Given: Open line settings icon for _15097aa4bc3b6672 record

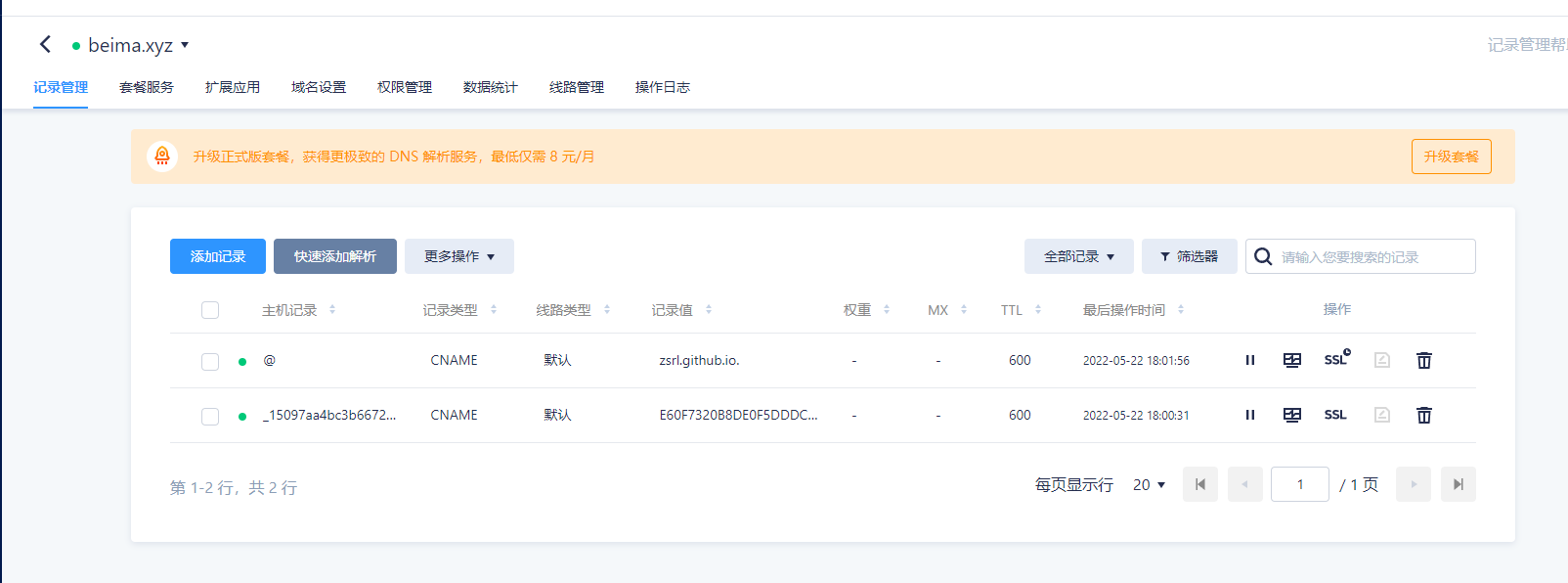Looking at the screenshot, I should point(1292,415).
